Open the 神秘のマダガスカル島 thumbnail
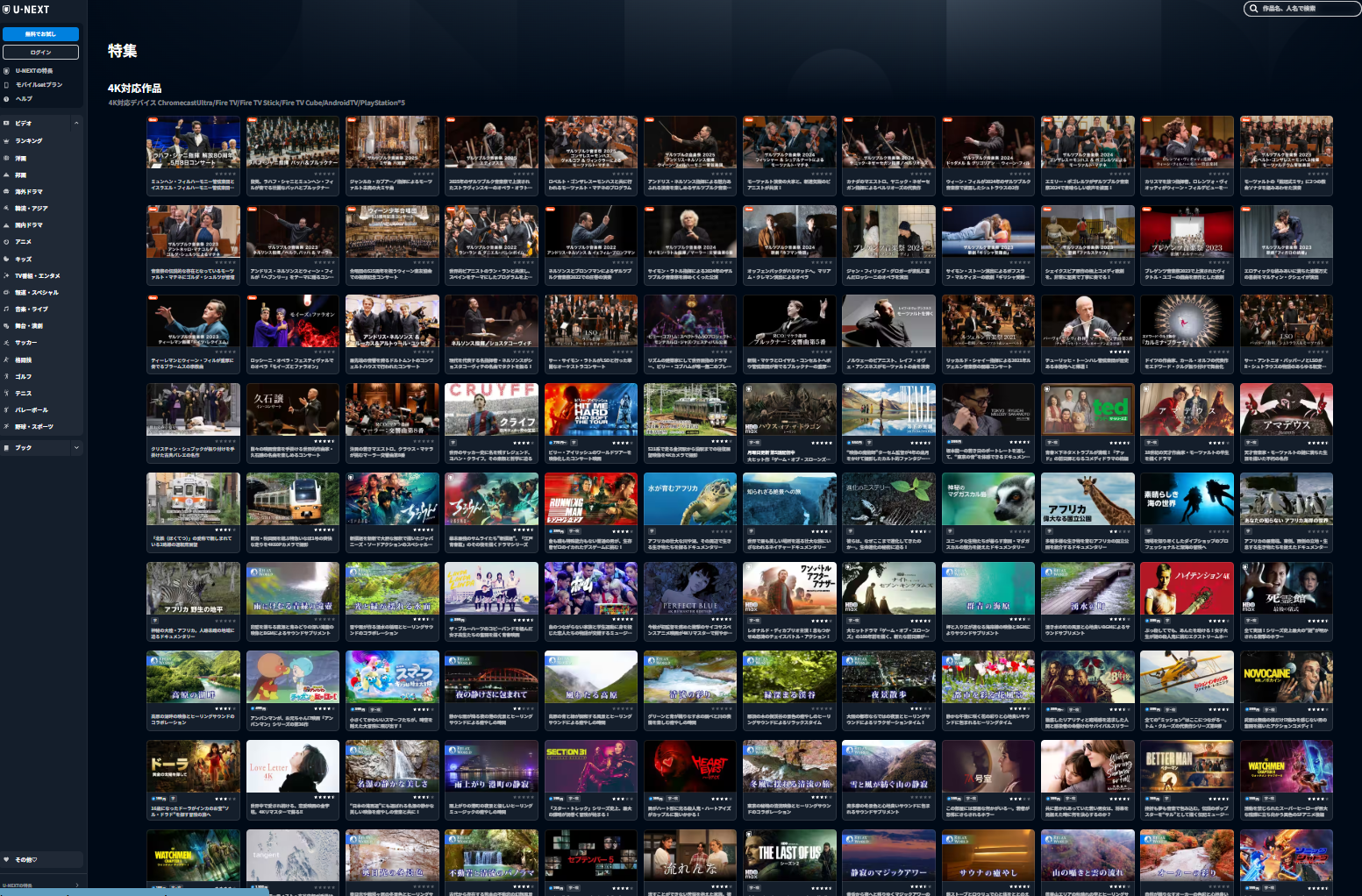The height and width of the screenshot is (896, 1362). (x=988, y=499)
